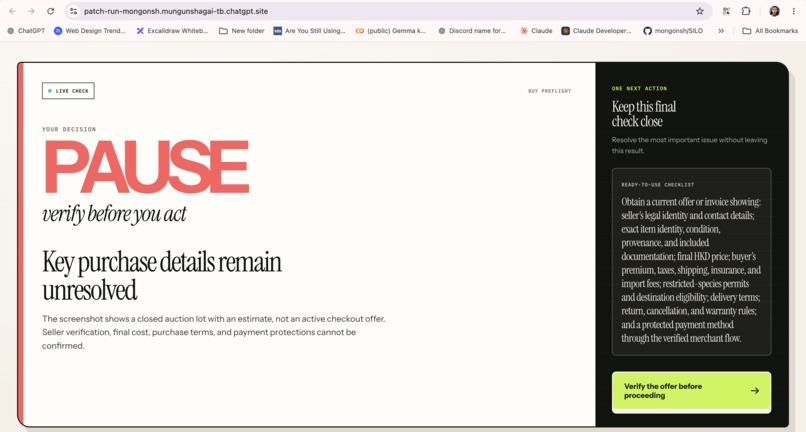This screenshot has width=806, height=432.
Task: Show more bookmarks with the double chevron
Action: (721, 31)
